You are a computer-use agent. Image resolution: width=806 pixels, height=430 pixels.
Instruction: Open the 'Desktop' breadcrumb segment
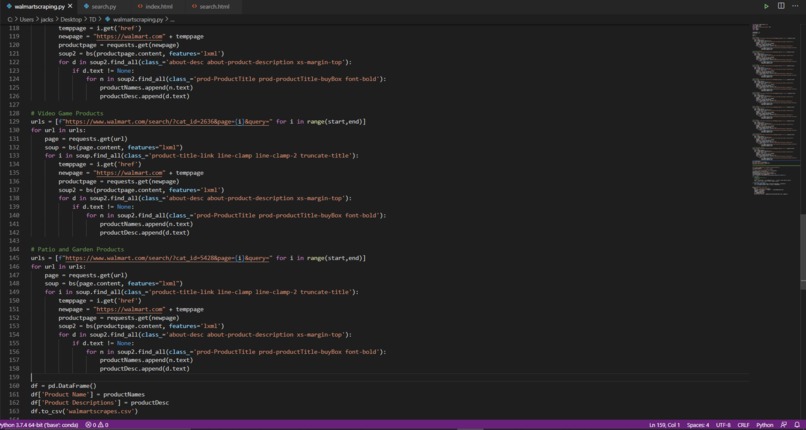[71, 20]
